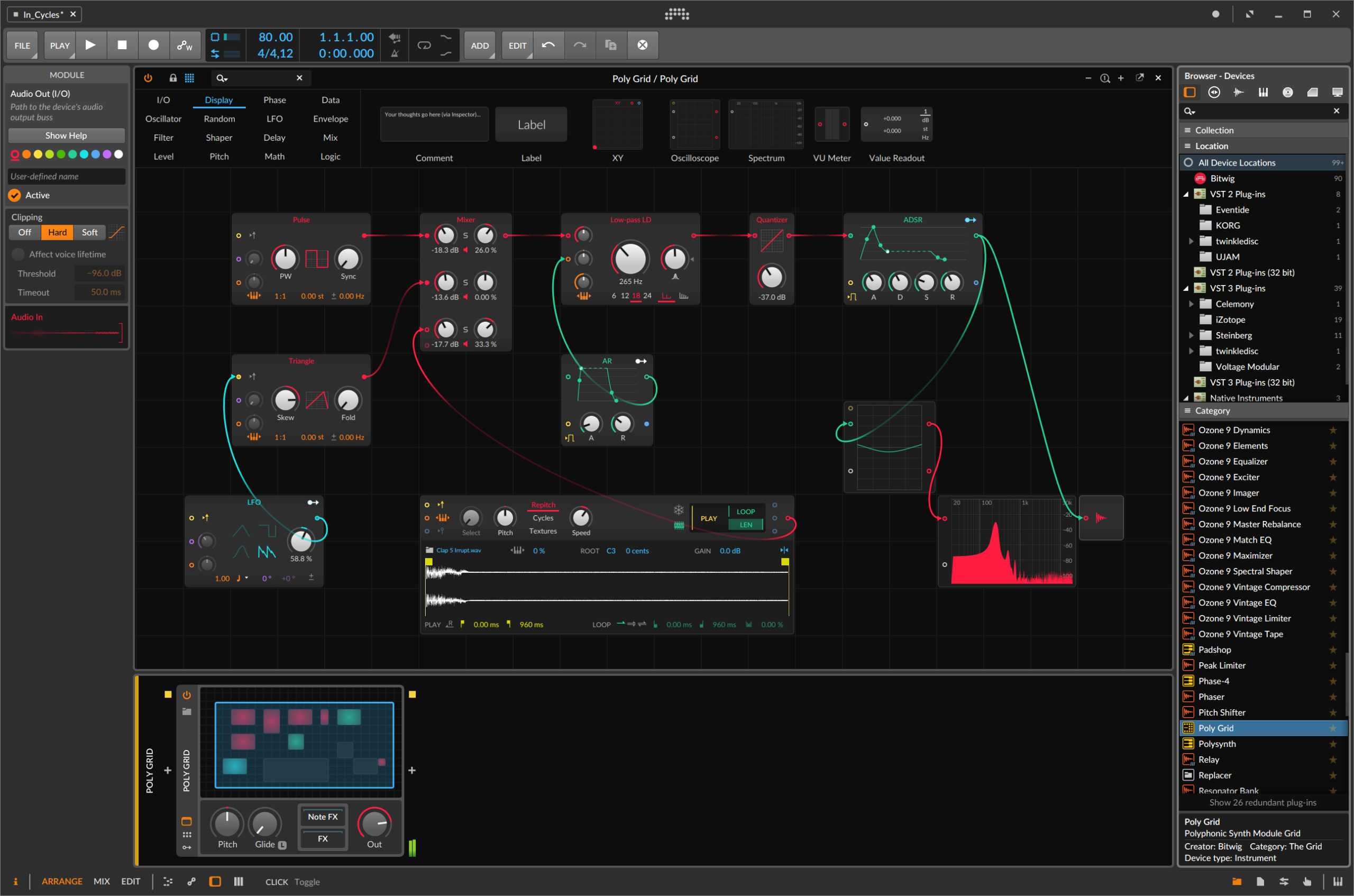The height and width of the screenshot is (896, 1354).
Task: Click Show 26 redundant plug-ins link
Action: (1262, 803)
